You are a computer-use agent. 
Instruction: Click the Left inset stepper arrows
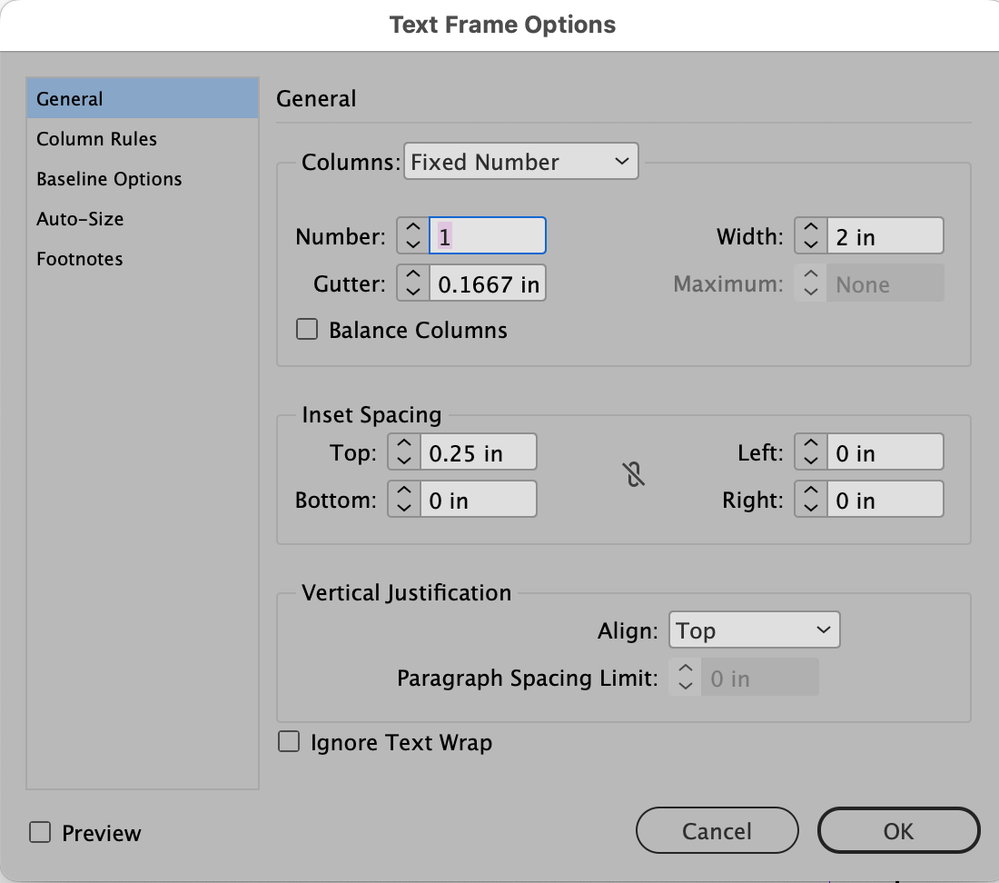(x=810, y=453)
